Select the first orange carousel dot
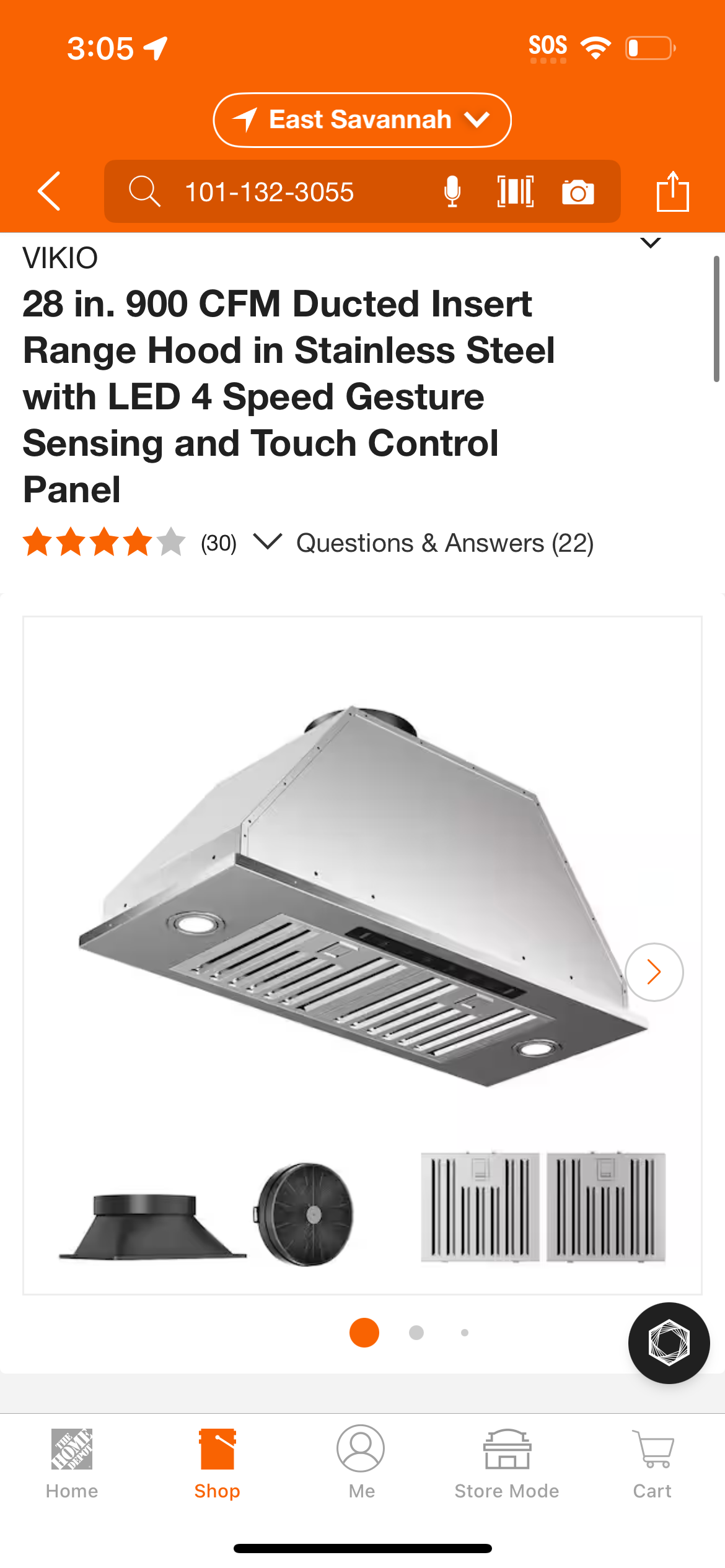725x1568 pixels. click(364, 1332)
